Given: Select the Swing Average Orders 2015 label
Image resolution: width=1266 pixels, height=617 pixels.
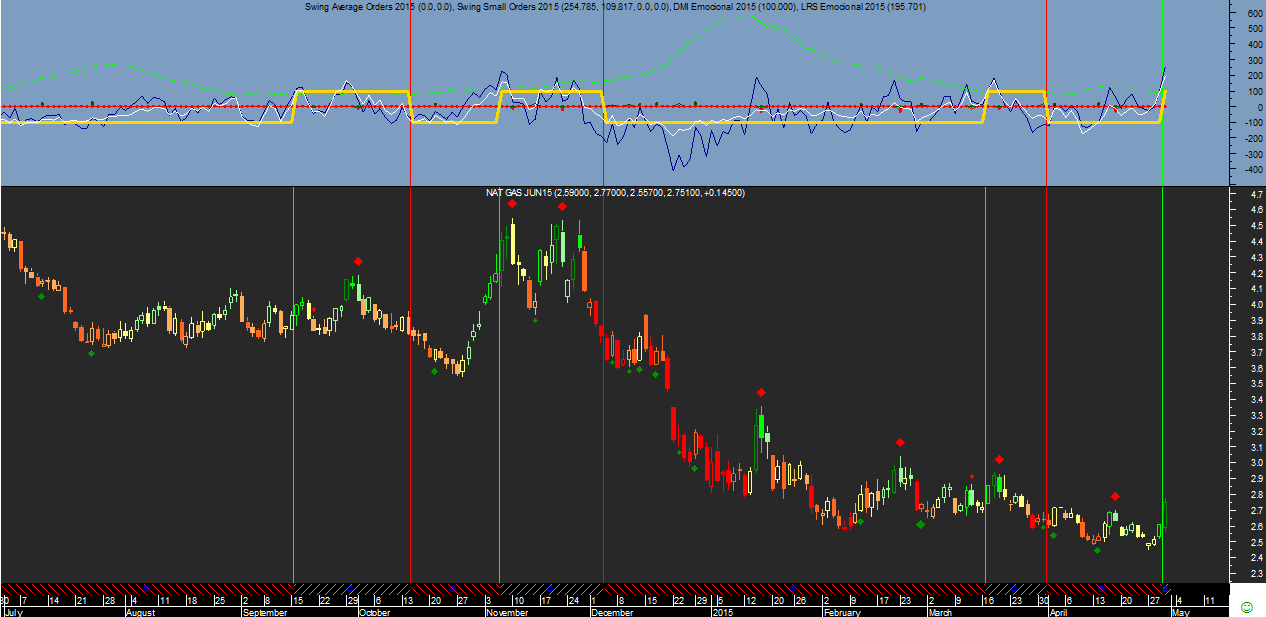Looking at the screenshot, I should pos(380,7).
